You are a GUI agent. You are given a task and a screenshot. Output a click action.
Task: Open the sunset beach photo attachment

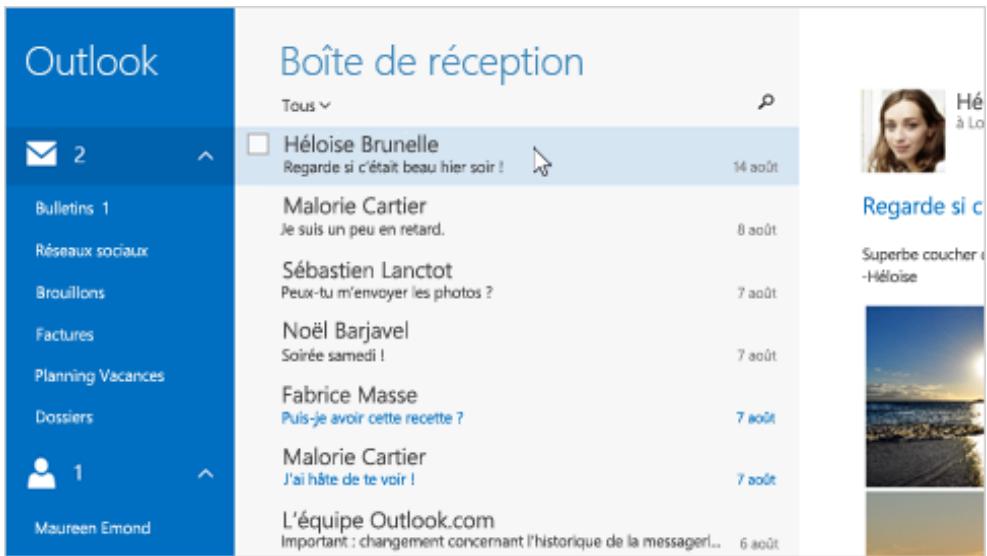point(925,396)
